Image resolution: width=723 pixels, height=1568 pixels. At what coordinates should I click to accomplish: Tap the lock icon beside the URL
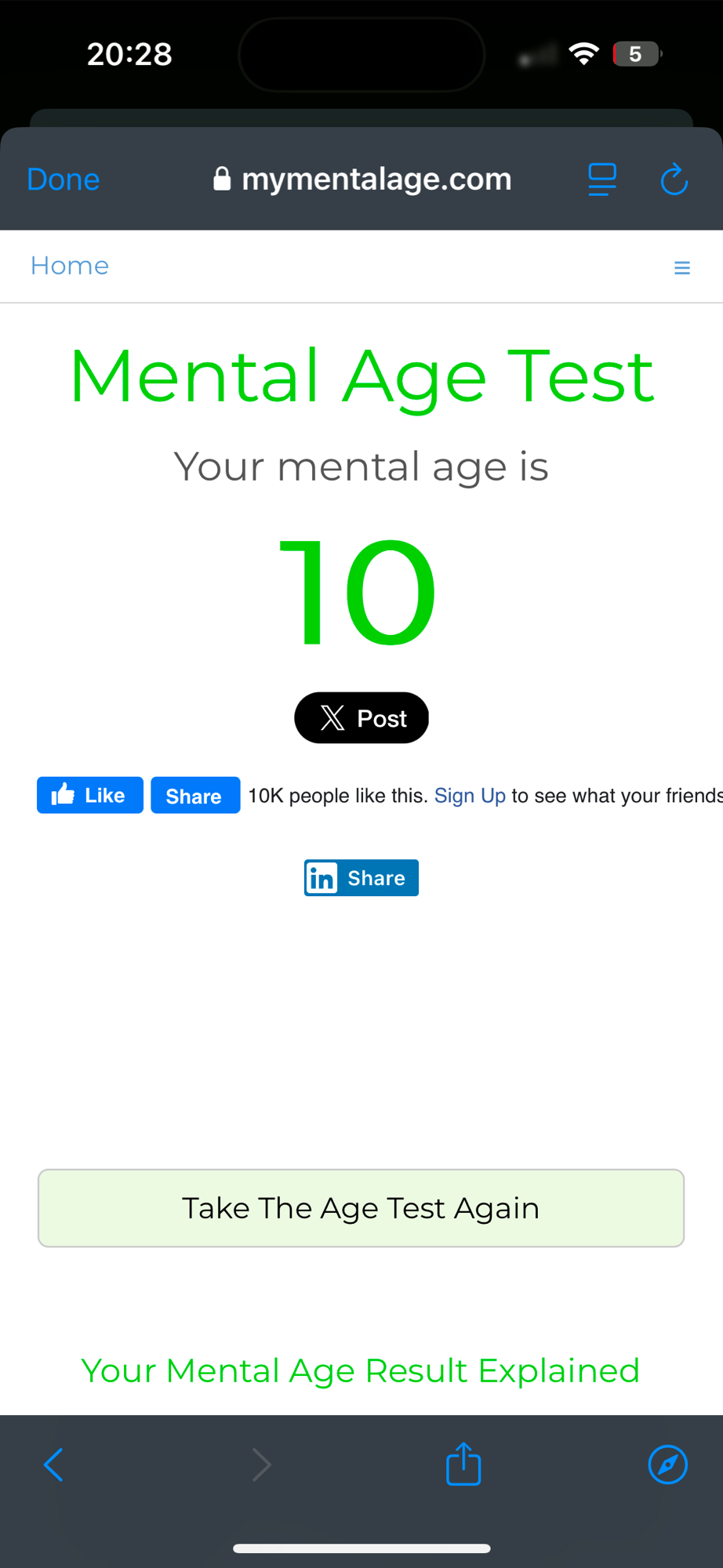click(223, 180)
